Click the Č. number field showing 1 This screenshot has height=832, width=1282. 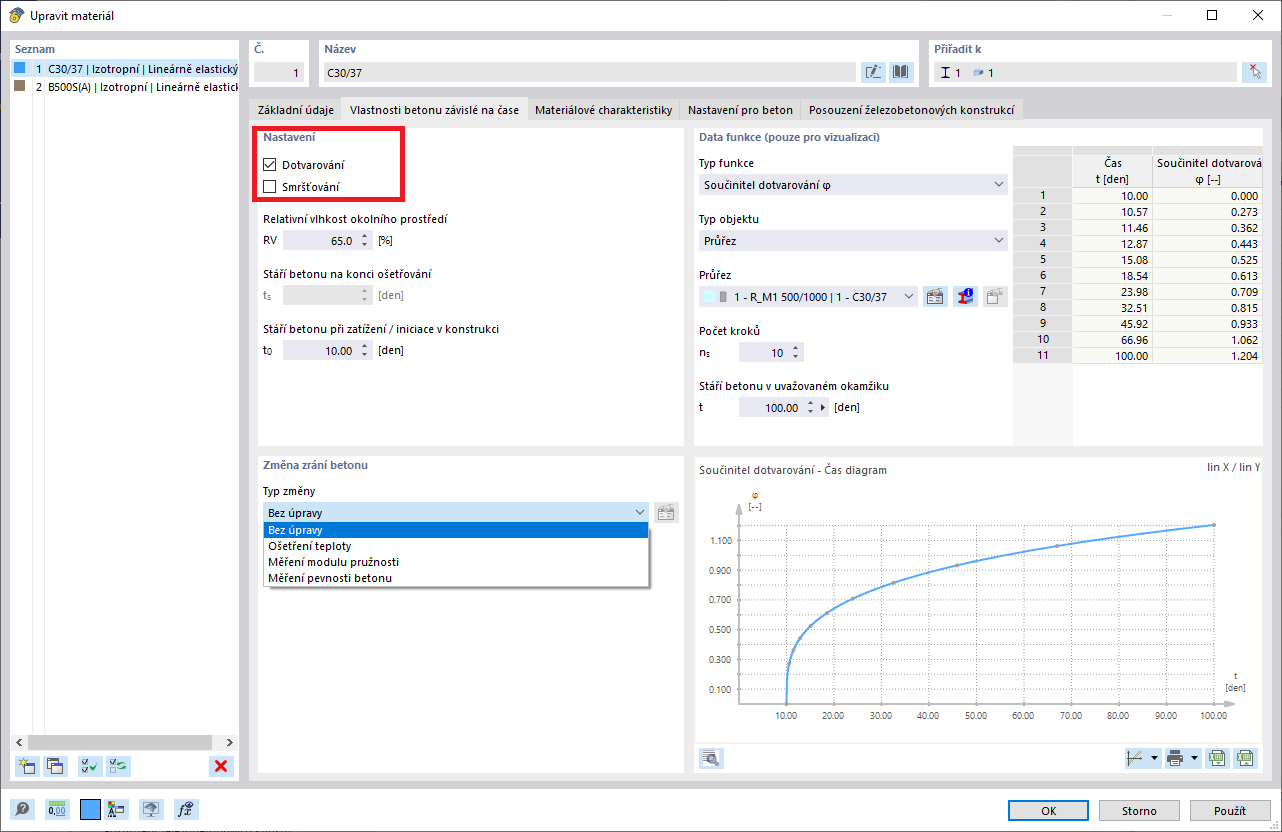pos(277,72)
